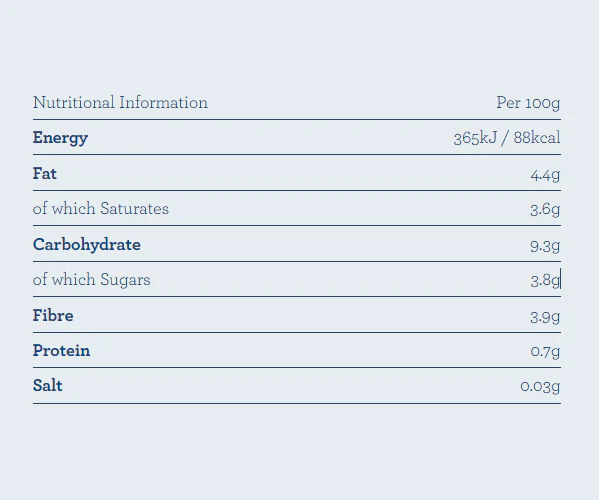Click the Fat row label
This screenshot has width=599, height=500.
pyautogui.click(x=45, y=174)
